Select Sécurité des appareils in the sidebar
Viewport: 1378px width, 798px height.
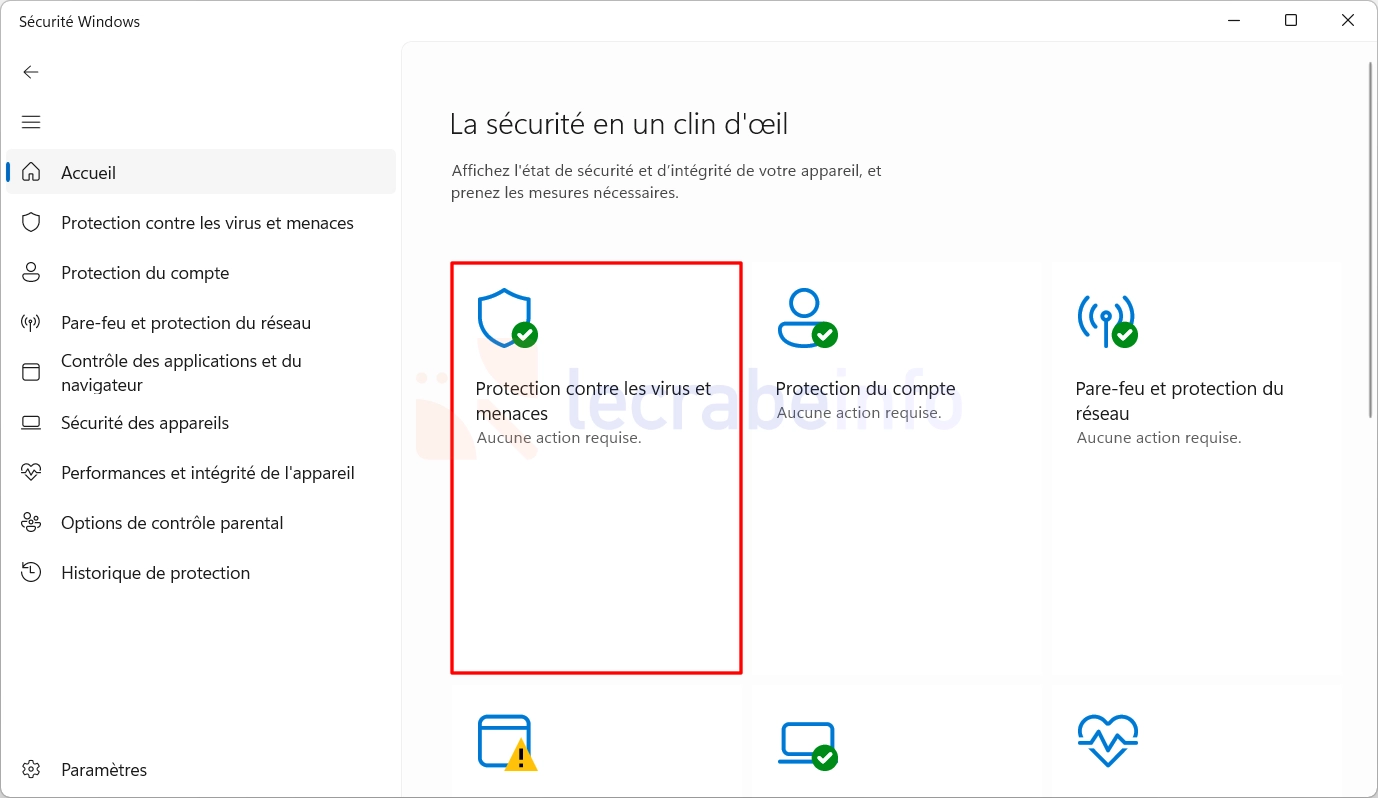201,422
